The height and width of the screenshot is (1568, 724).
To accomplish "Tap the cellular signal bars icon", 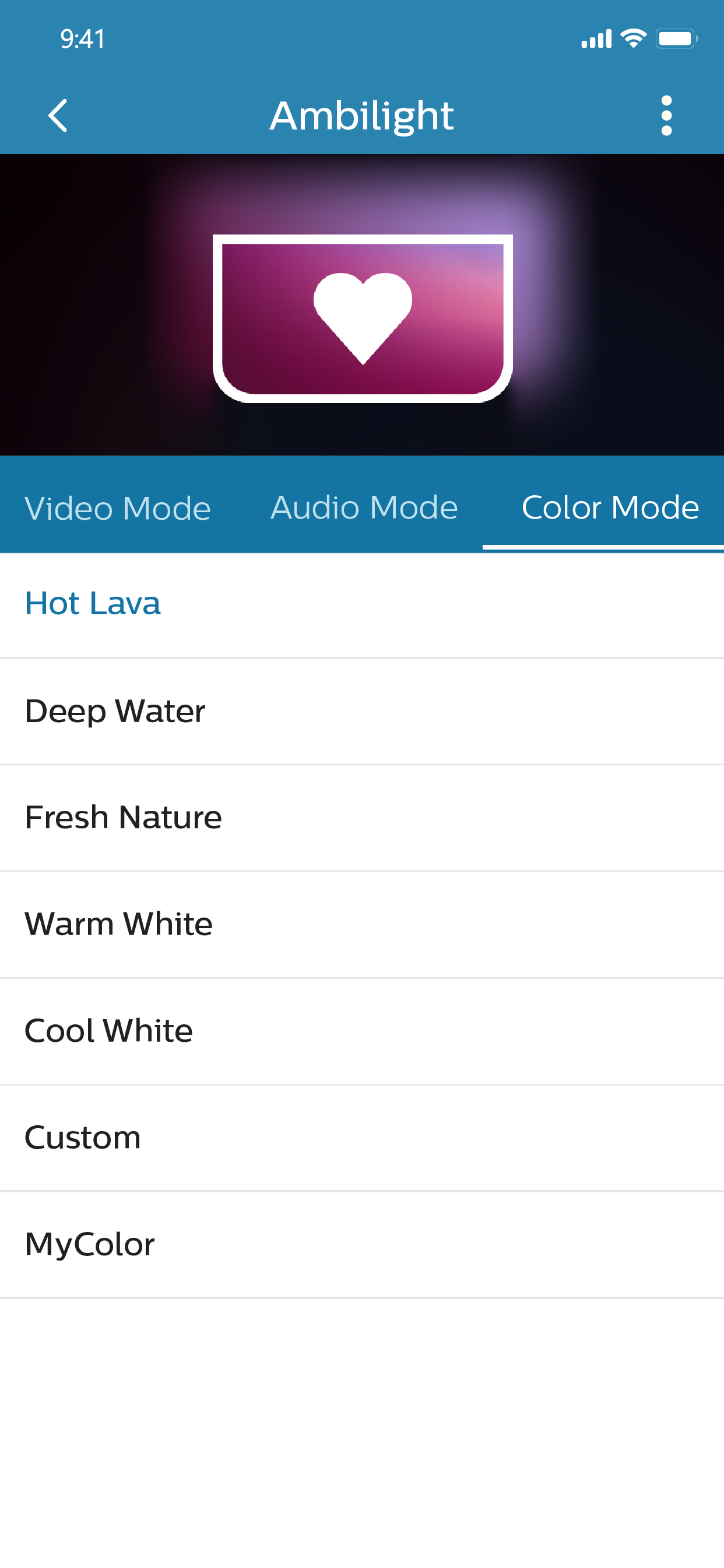I will [596, 39].
